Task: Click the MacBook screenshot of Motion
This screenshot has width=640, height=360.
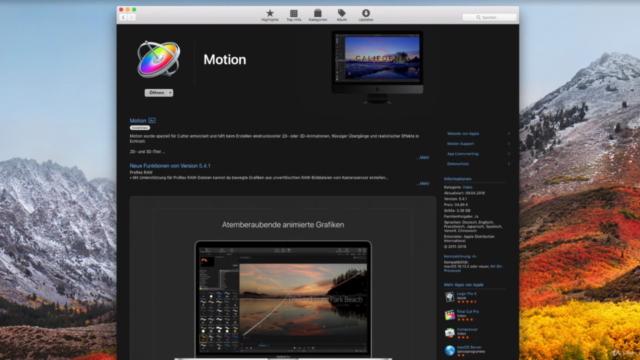Action: [x=283, y=299]
